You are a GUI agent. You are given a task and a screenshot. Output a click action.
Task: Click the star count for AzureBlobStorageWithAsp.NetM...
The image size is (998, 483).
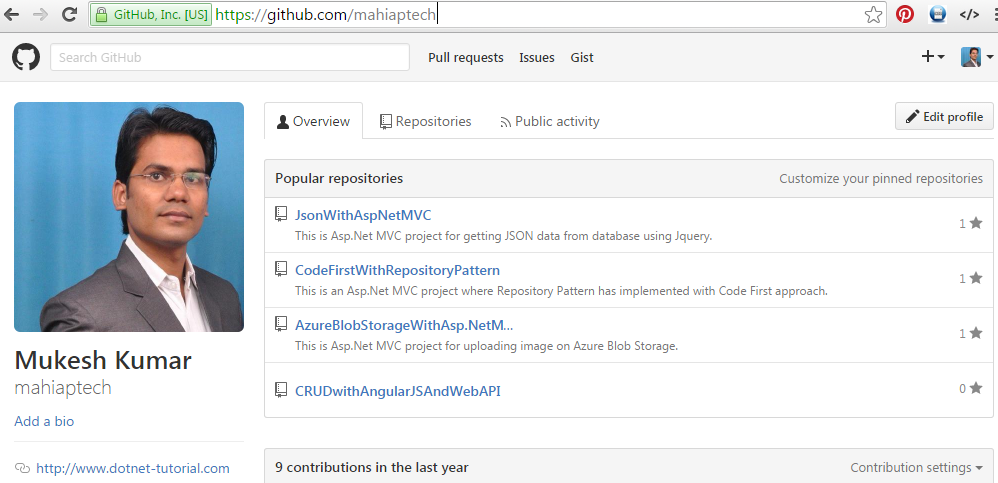(x=971, y=333)
